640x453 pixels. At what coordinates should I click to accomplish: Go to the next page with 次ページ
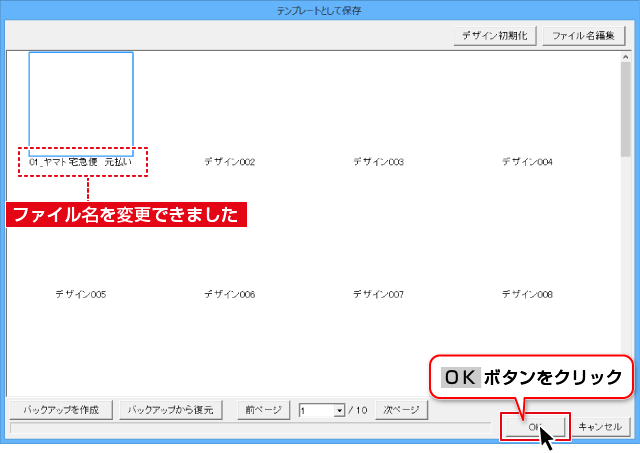[401, 410]
